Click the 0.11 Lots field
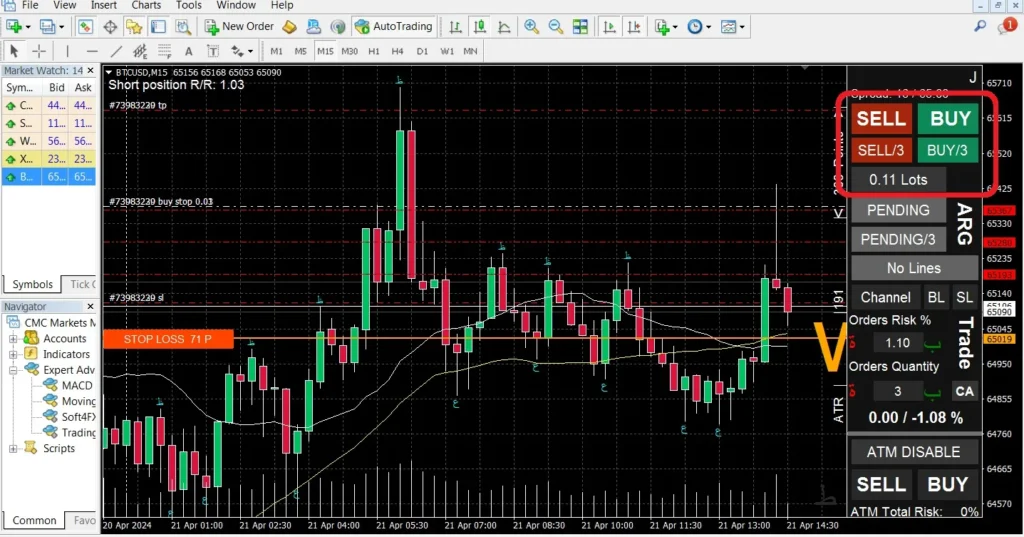The height and width of the screenshot is (537, 1024). pyautogui.click(x=898, y=180)
